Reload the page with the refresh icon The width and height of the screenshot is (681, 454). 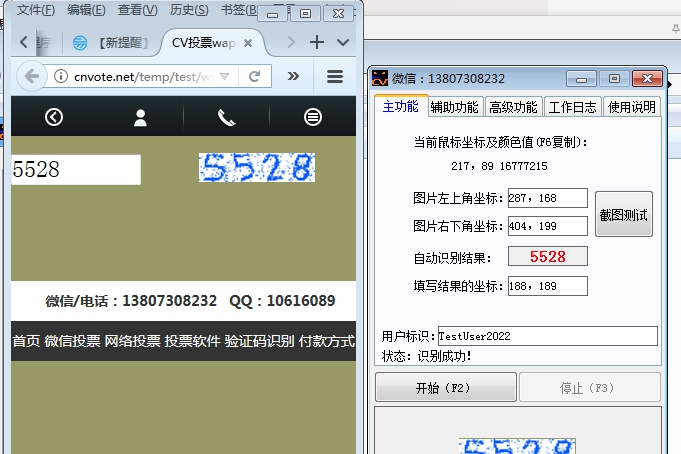[x=255, y=76]
